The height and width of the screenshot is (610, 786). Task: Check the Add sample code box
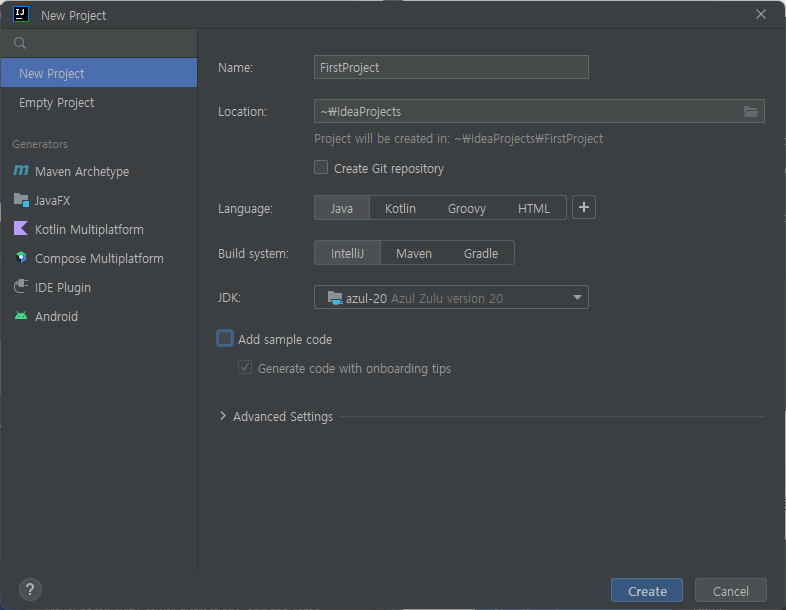tap(225, 338)
